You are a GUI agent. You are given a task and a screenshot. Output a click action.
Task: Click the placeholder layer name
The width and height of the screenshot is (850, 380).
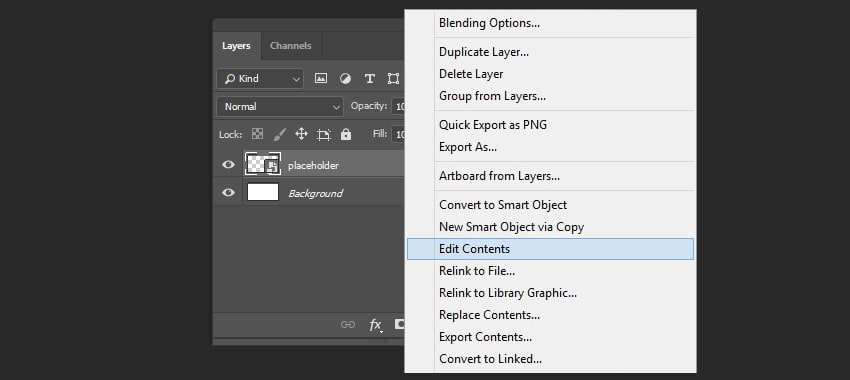pyautogui.click(x=313, y=165)
